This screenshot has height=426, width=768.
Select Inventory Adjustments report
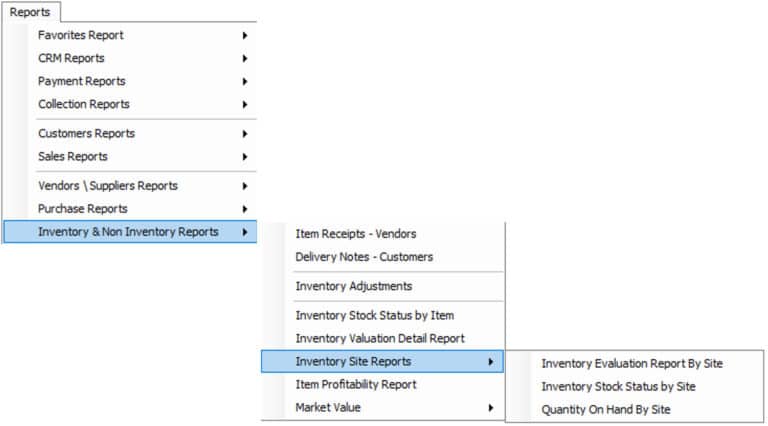tap(353, 286)
